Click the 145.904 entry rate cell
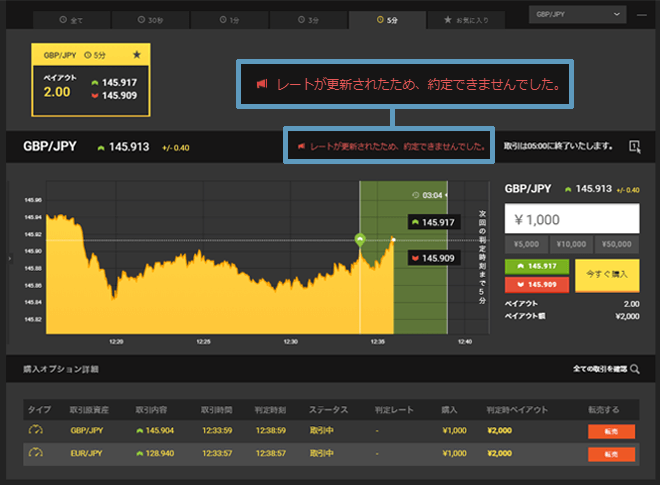The image size is (660, 485). [155, 431]
